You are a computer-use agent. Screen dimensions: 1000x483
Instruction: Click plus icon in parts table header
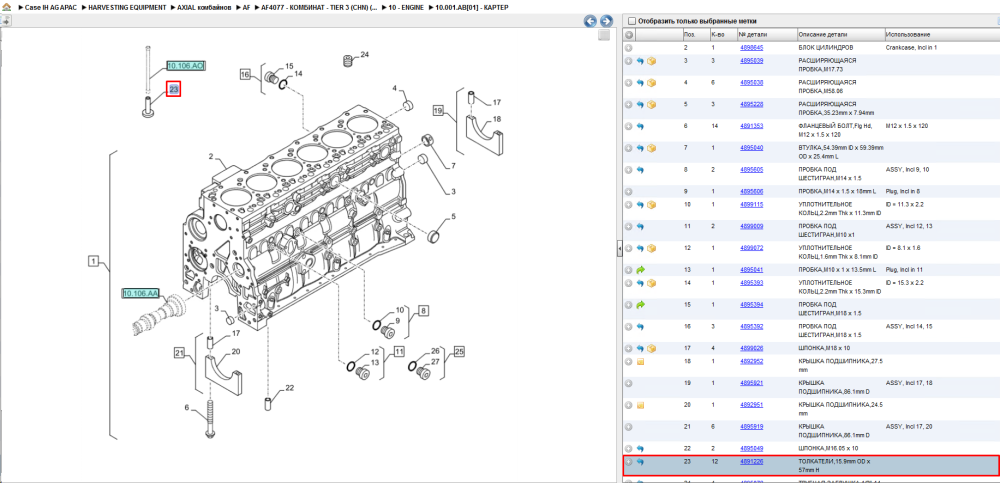[629, 34]
